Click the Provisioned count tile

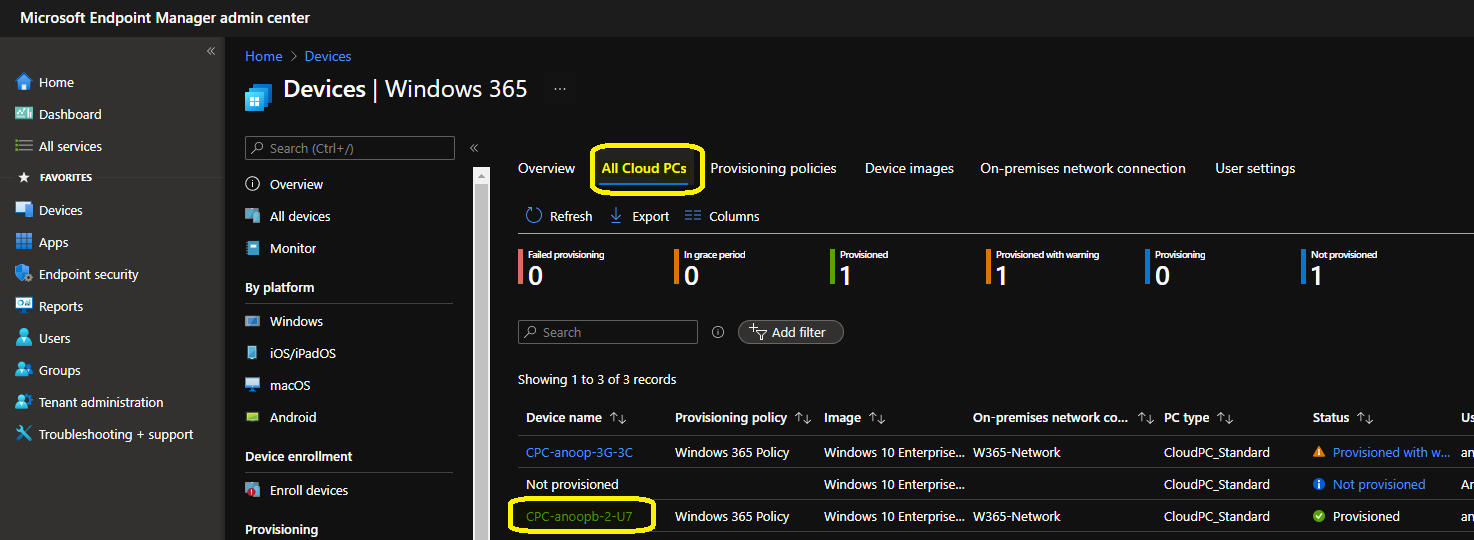(861, 268)
